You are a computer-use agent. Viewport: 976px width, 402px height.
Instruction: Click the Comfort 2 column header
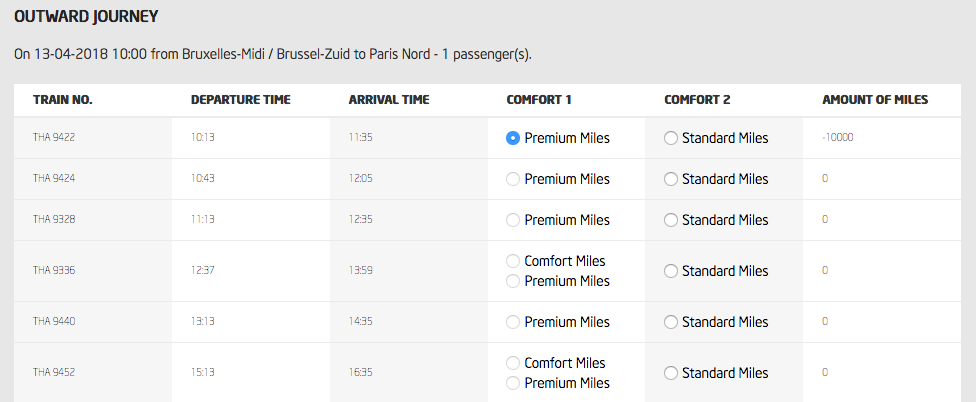697,100
